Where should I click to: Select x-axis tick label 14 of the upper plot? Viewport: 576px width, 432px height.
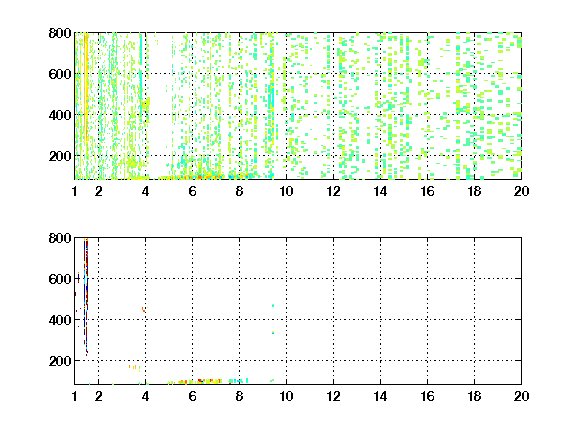pyautogui.click(x=380, y=191)
